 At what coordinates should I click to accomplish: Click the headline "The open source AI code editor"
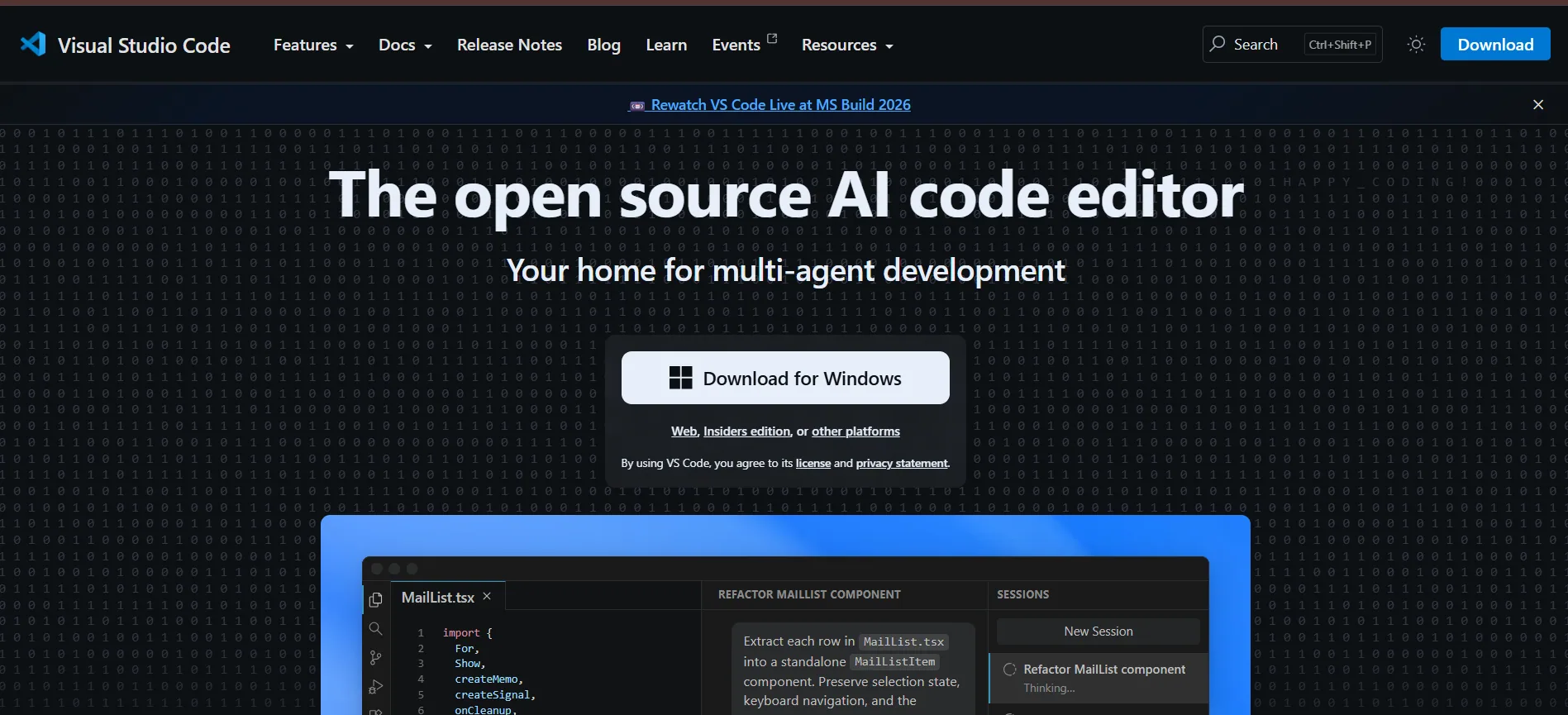(x=786, y=195)
